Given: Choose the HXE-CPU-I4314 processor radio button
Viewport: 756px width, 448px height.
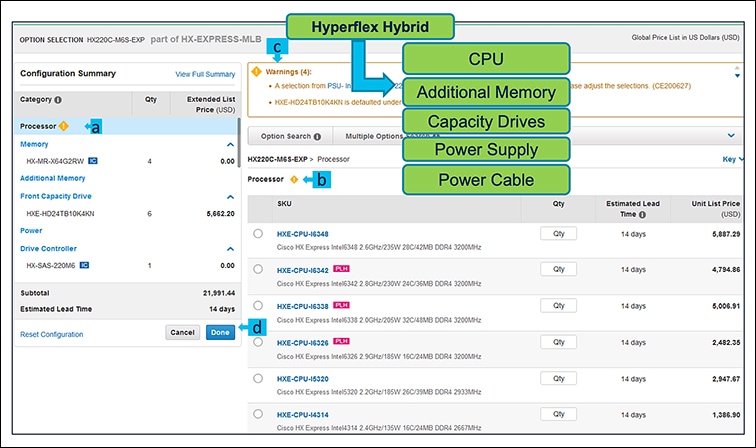Looking at the screenshot, I should [x=258, y=414].
